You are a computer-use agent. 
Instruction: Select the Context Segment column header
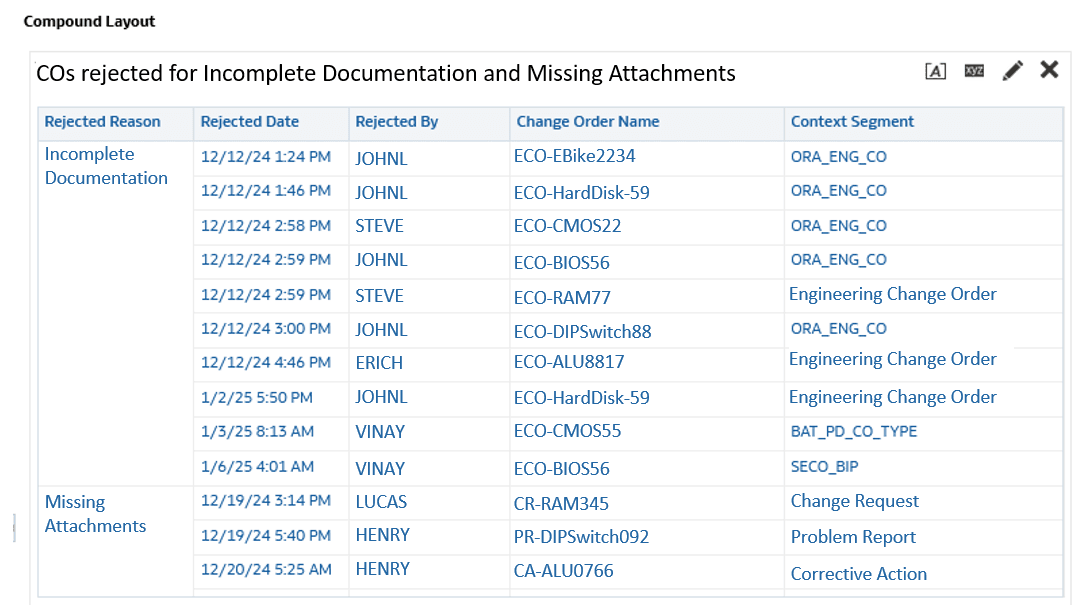(x=852, y=122)
